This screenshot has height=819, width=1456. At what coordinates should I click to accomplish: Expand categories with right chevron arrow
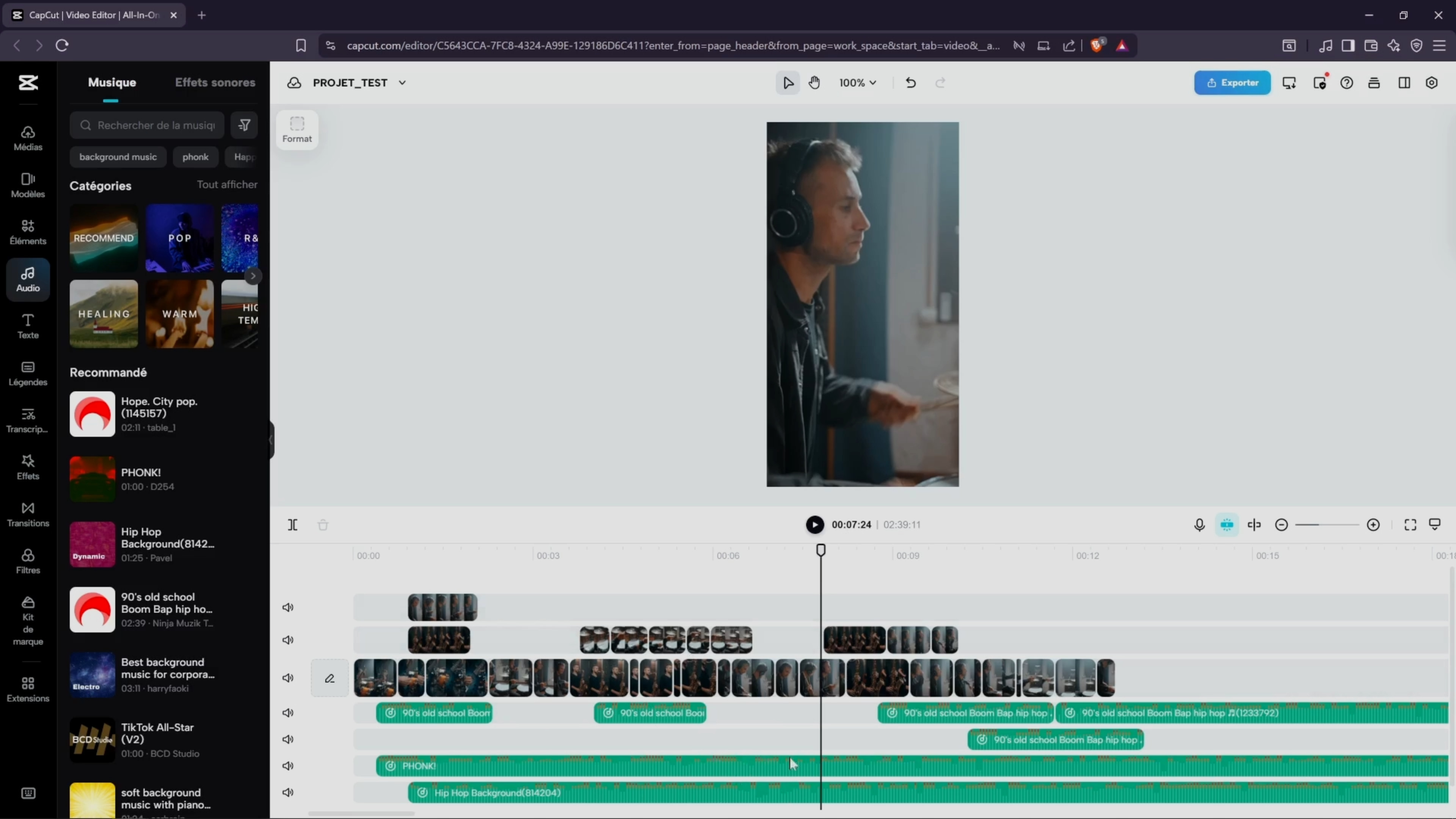click(x=253, y=276)
